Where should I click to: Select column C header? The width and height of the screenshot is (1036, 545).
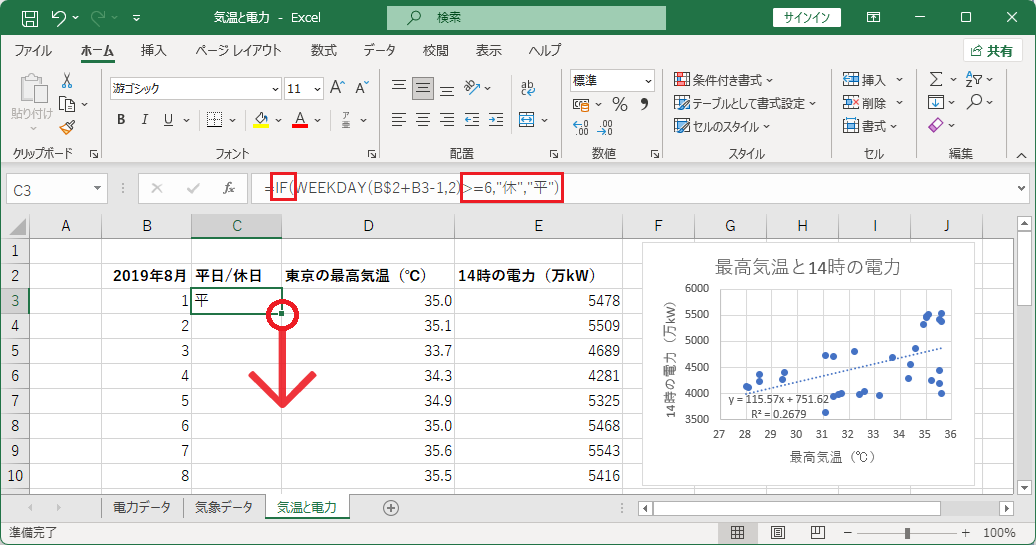pos(237,226)
